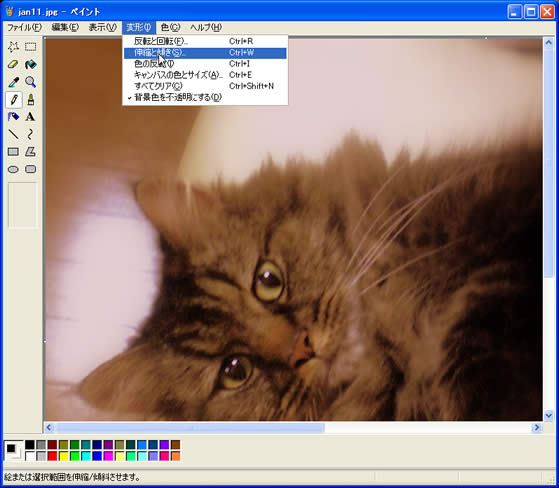Pick the Eyedropper color picker tool
This screenshot has width=559, height=488.
[x=13, y=82]
